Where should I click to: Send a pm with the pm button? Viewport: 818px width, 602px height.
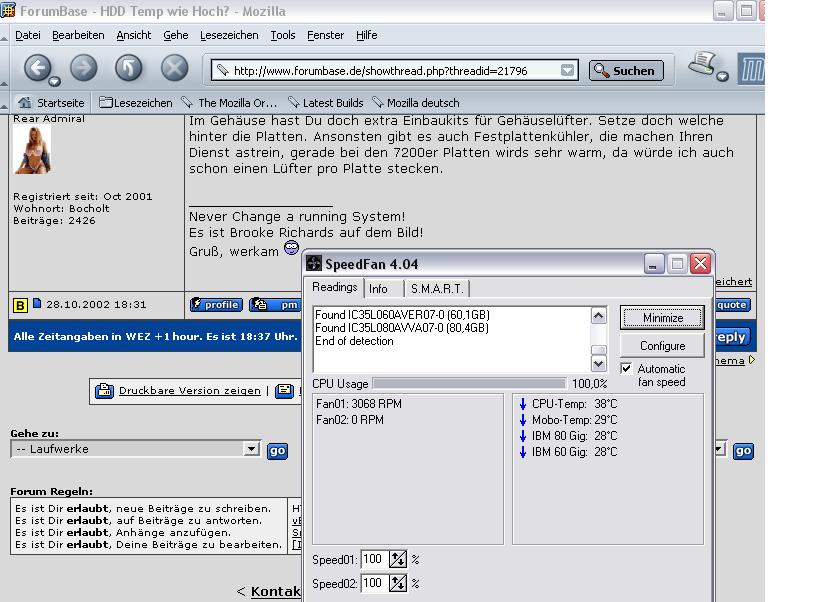coord(275,305)
